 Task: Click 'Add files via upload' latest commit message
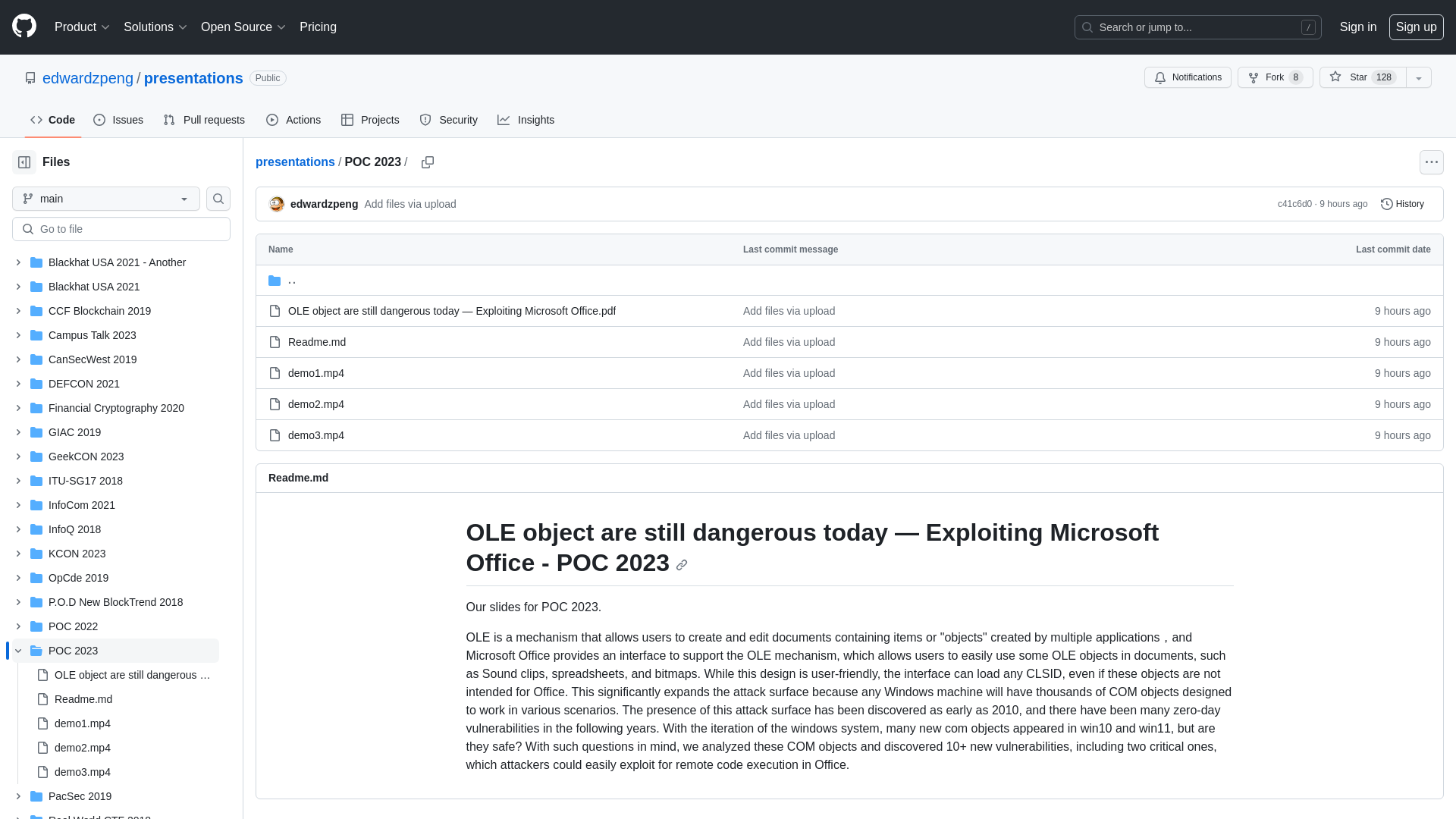point(410,204)
